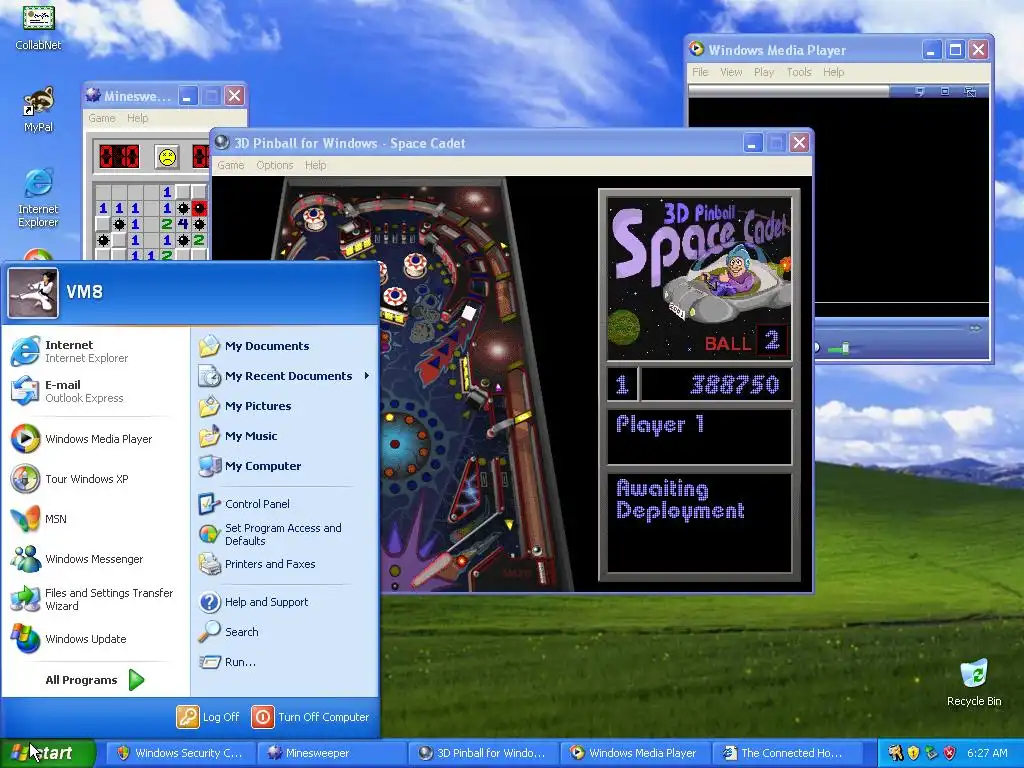Open My Computer from Start menu

[x=285, y=466]
